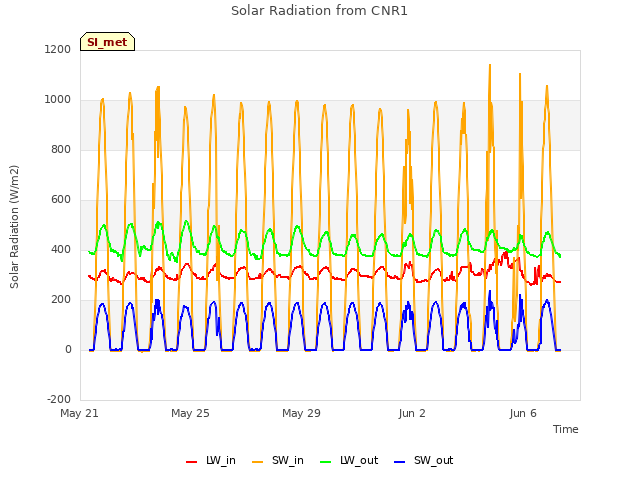The width and height of the screenshot is (640, 480).
Task: Click the May 25 x-axis tick label
Action: [190, 413]
